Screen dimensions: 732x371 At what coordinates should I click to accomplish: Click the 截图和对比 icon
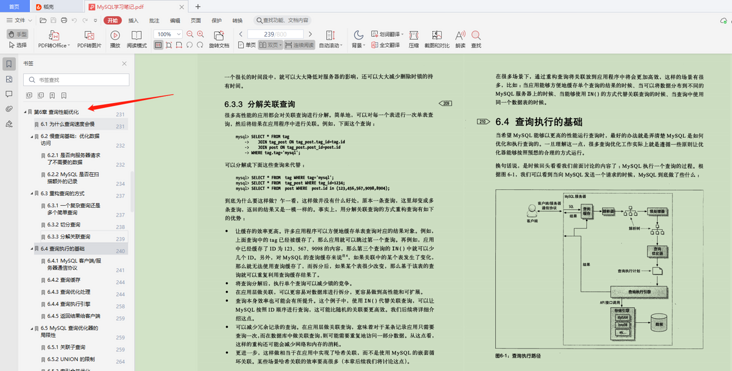coord(437,39)
